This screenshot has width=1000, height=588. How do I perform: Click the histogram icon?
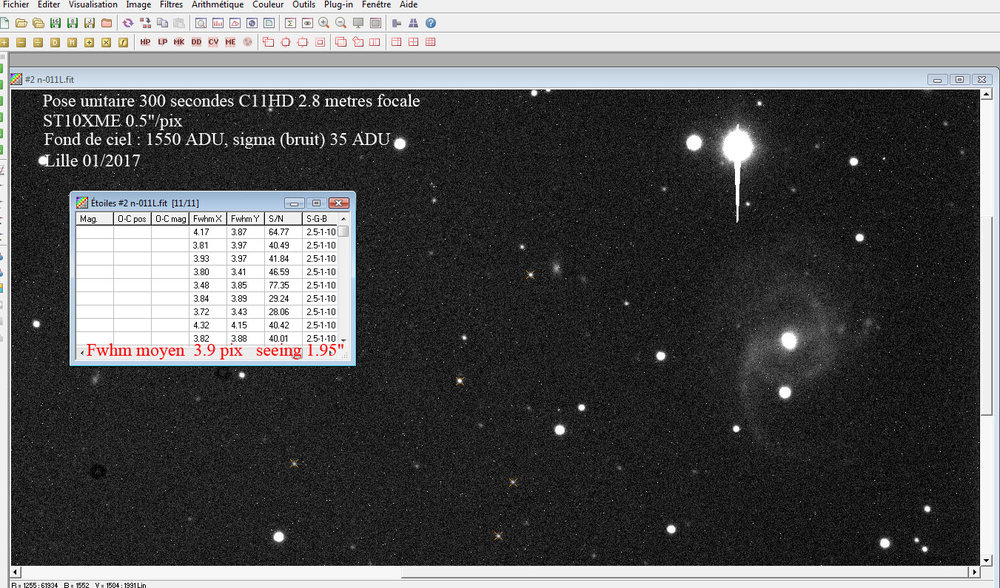pos(218,23)
